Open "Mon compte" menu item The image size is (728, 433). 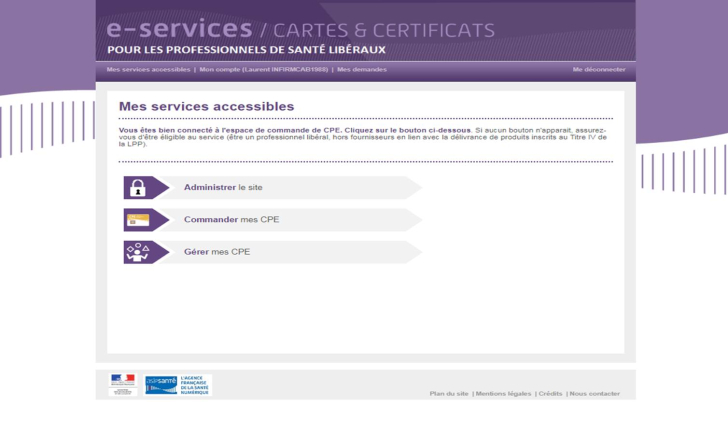coord(263,70)
